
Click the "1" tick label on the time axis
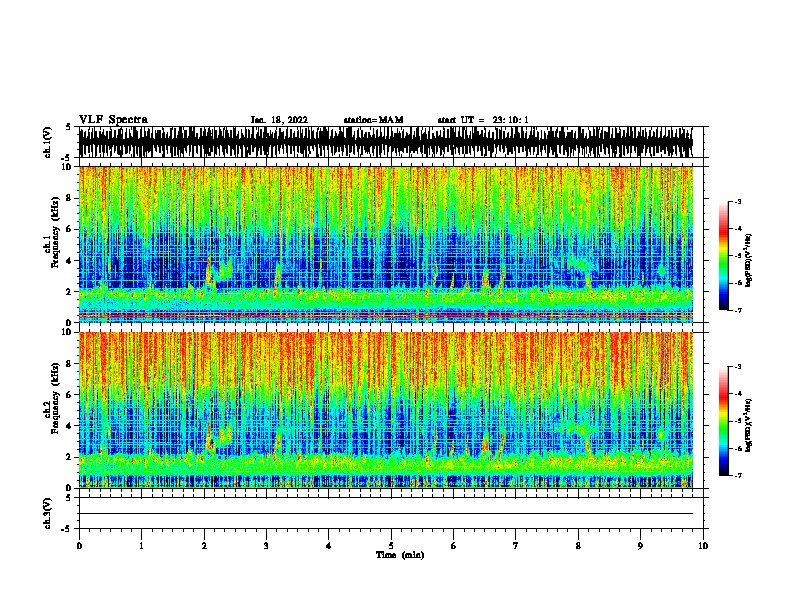coord(141,546)
